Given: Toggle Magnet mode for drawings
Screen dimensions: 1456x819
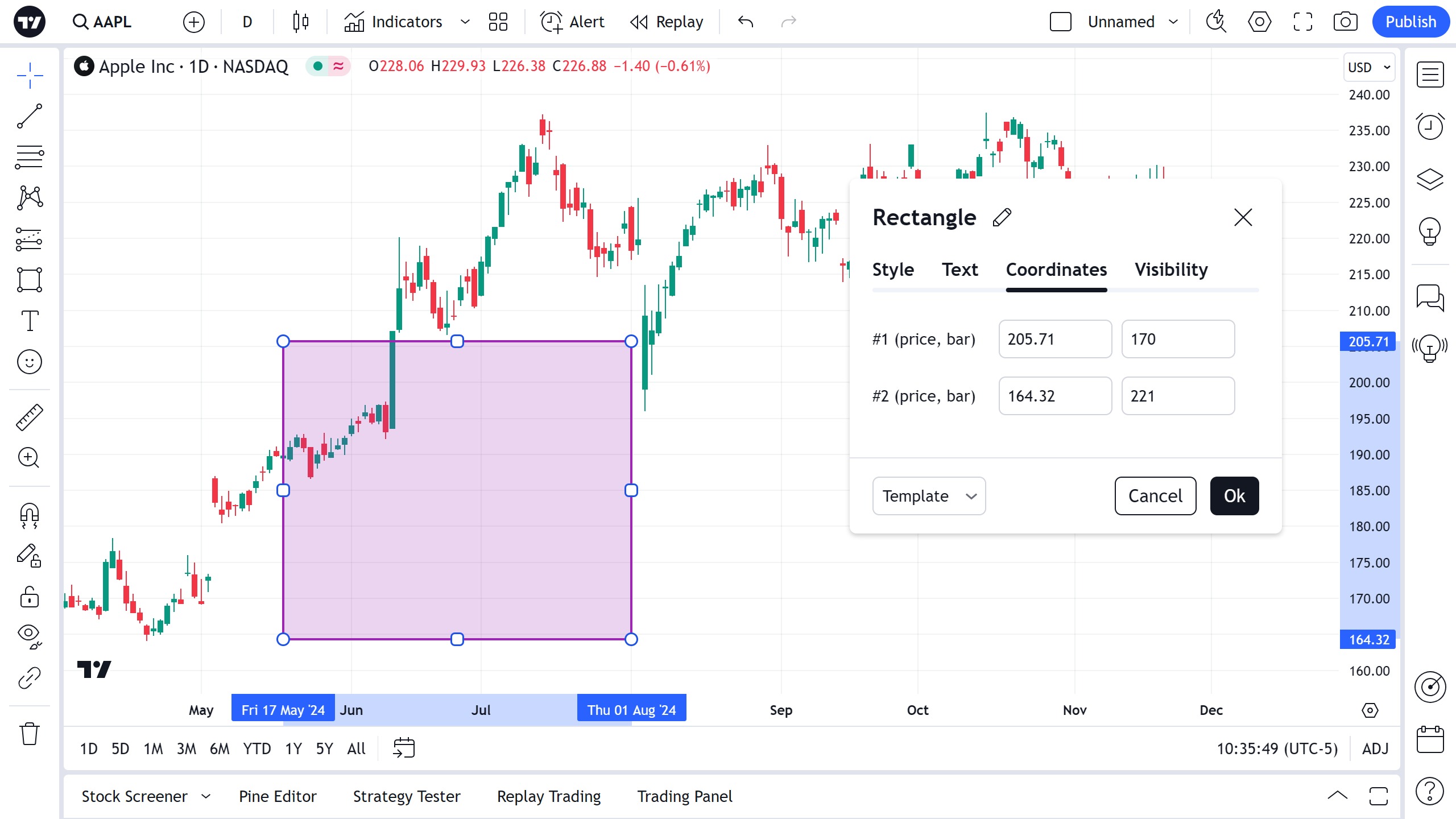Looking at the screenshot, I should (29, 515).
